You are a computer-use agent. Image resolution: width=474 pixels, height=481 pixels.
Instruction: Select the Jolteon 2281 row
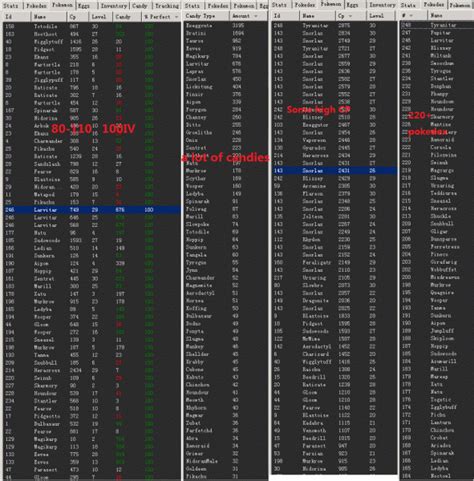pos(335,217)
